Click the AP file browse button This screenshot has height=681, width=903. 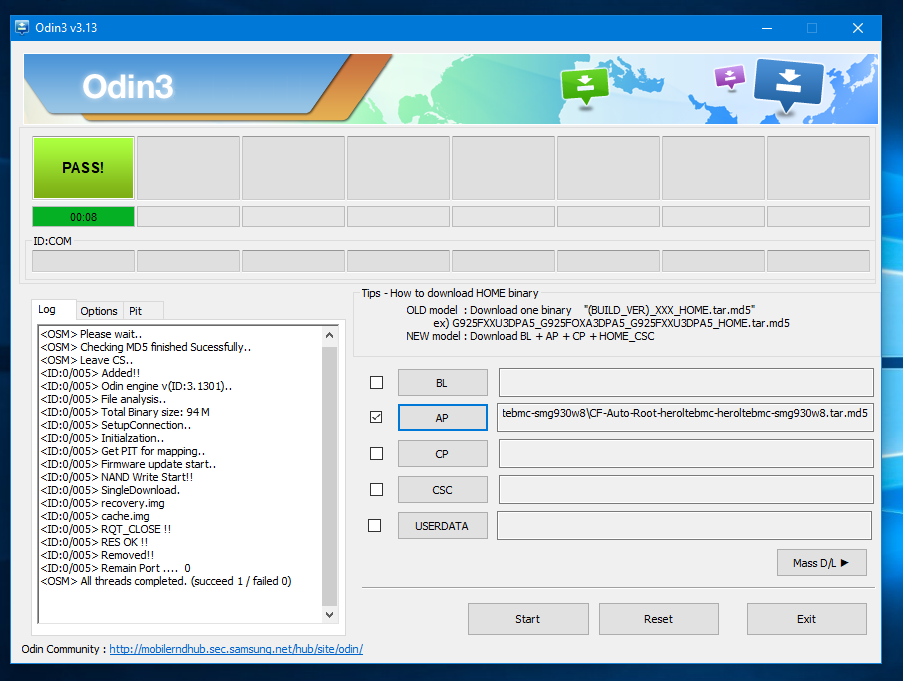(x=442, y=418)
